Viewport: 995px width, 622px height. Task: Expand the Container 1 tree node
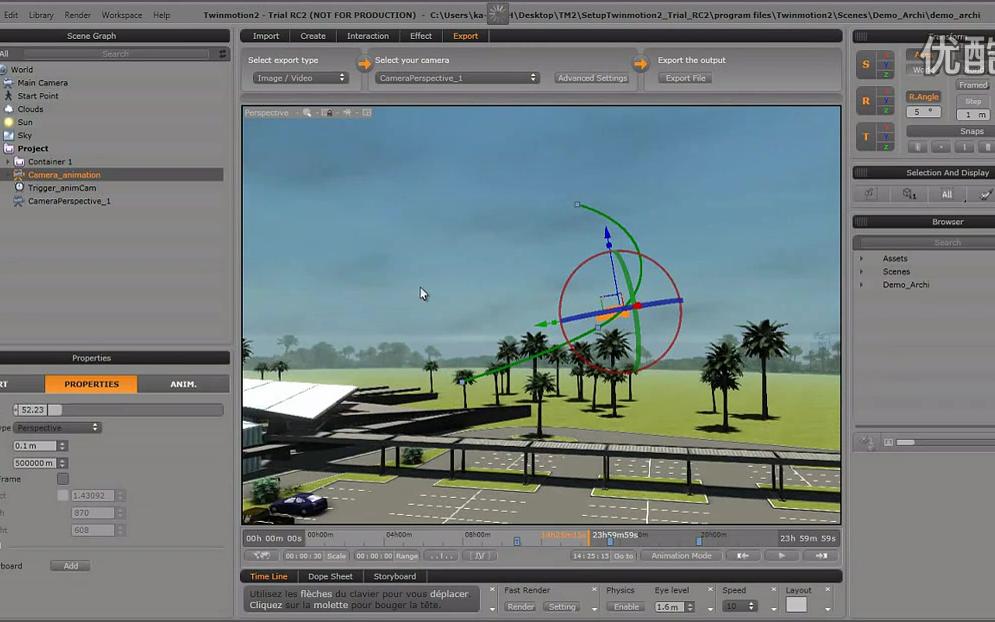click(x=8, y=161)
